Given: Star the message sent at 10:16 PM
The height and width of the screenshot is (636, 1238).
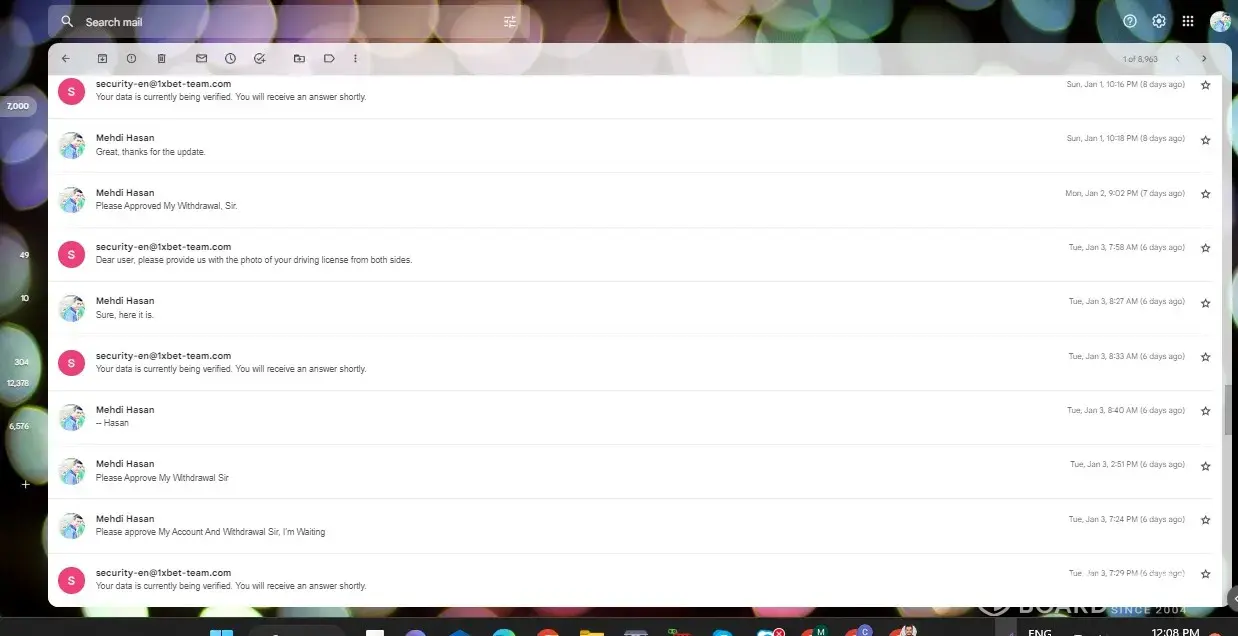Looking at the screenshot, I should click(1205, 85).
